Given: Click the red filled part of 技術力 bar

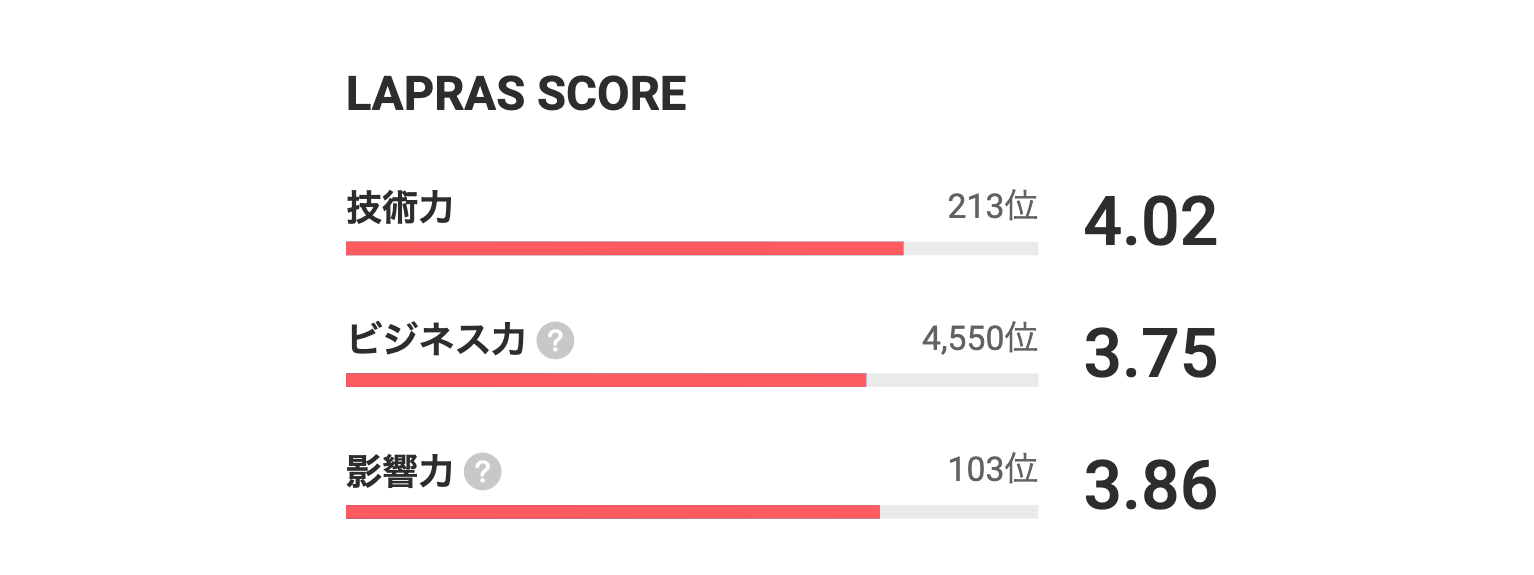Looking at the screenshot, I should (x=625, y=248).
